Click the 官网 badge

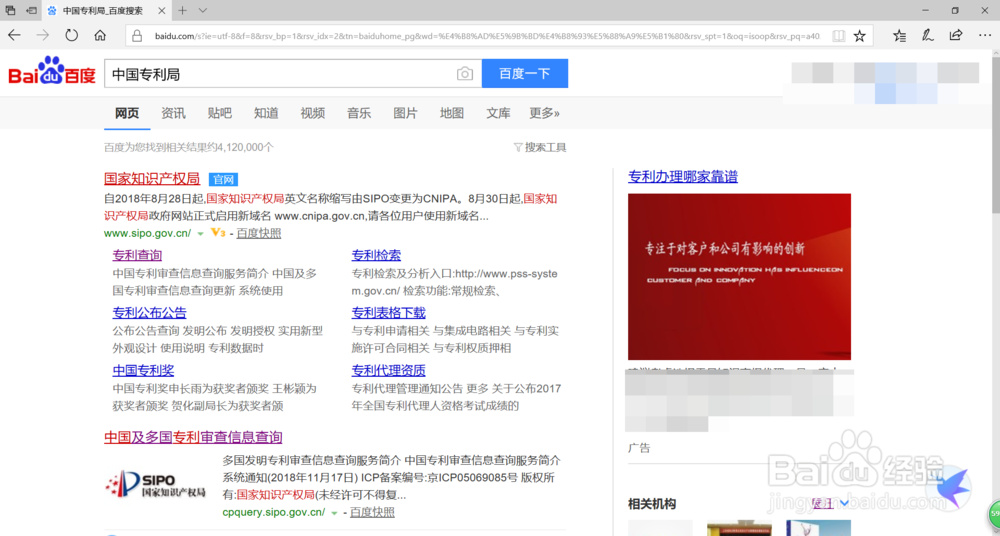(223, 179)
